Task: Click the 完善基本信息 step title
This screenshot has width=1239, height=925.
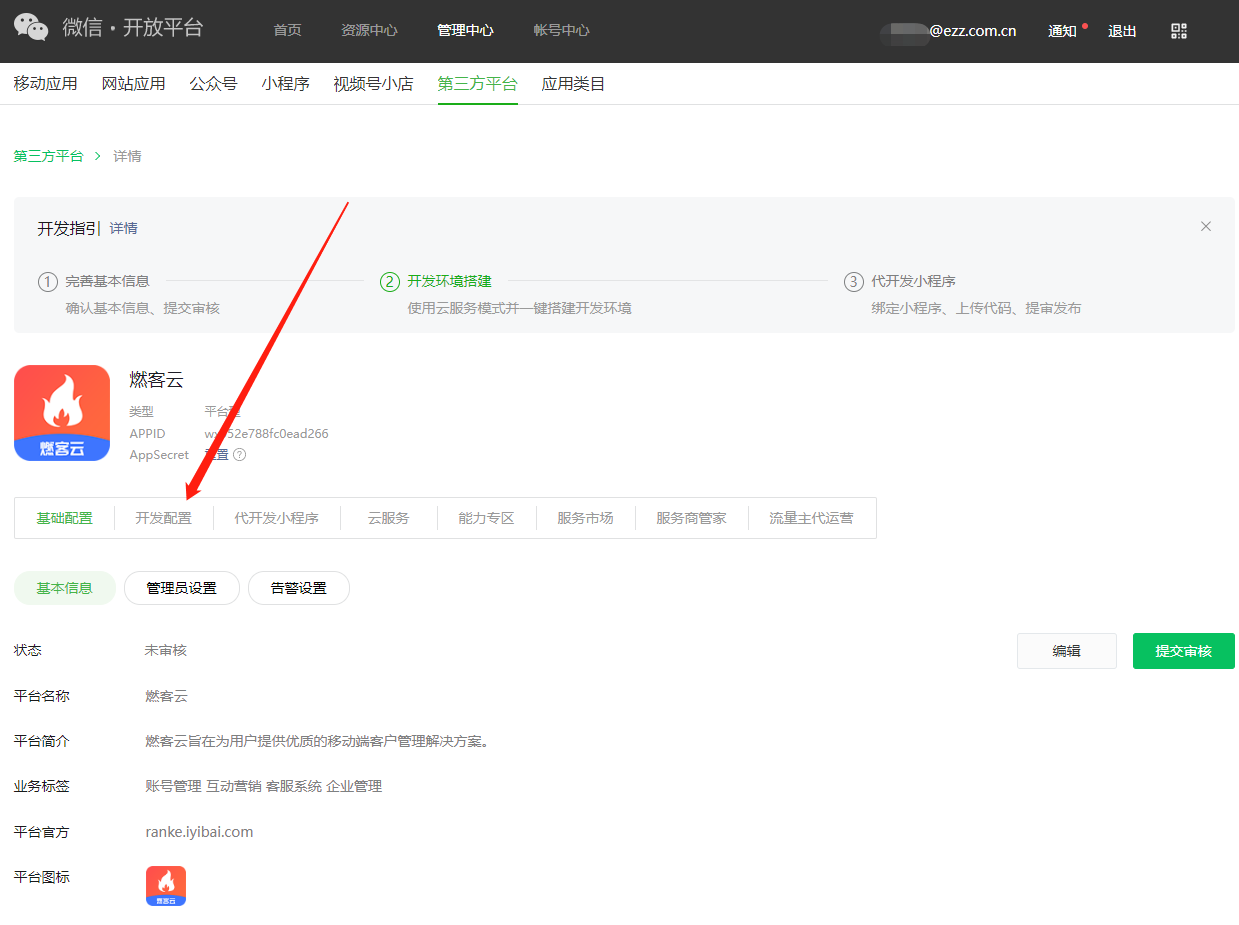Action: coord(108,282)
